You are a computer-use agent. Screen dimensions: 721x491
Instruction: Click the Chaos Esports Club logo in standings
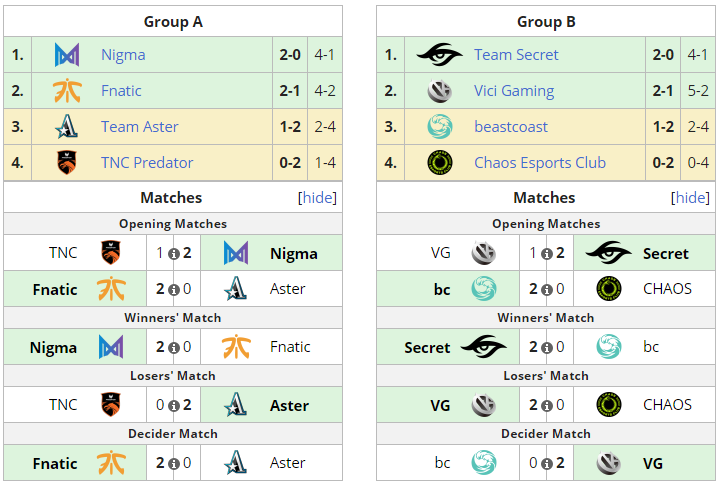[439, 163]
